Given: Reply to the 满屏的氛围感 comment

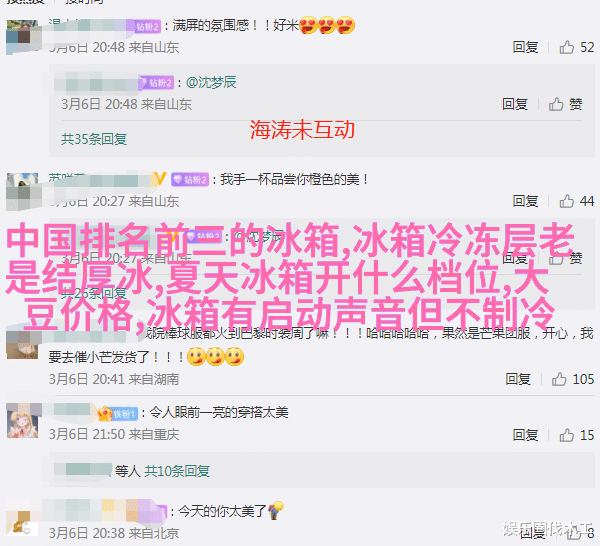Looking at the screenshot, I should 525,47.
